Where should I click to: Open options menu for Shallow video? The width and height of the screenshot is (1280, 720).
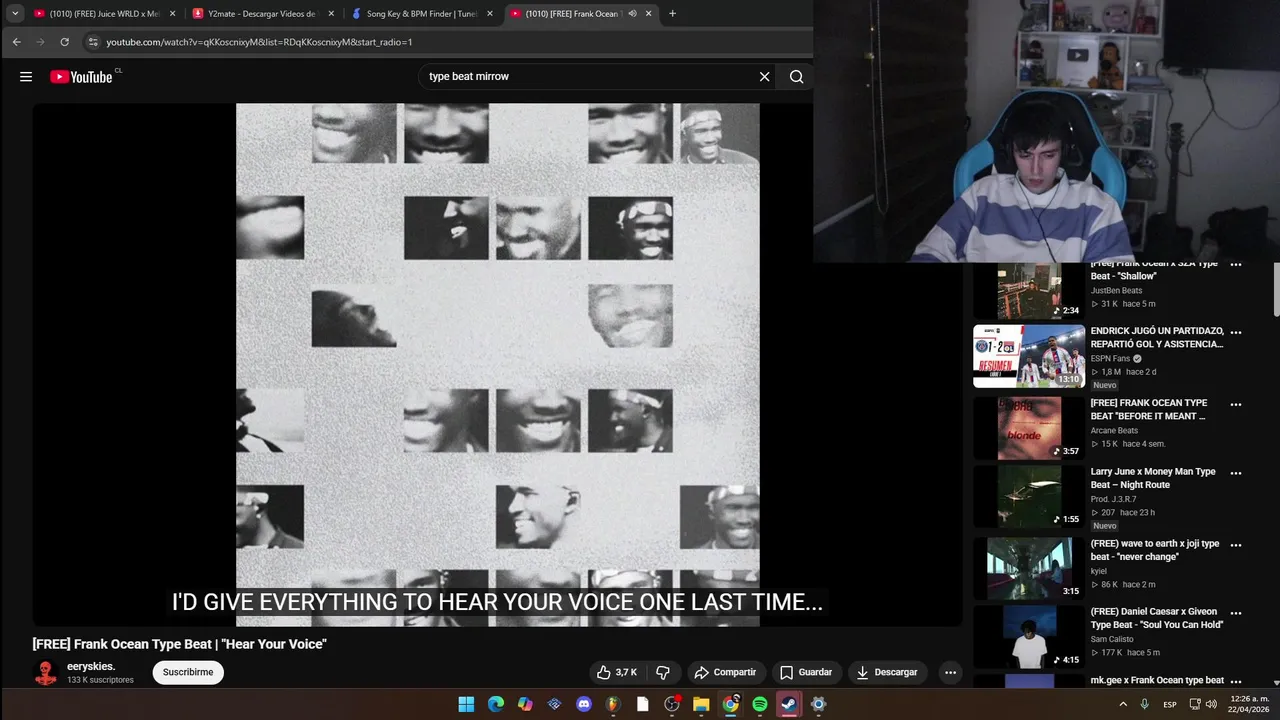click(1235, 265)
